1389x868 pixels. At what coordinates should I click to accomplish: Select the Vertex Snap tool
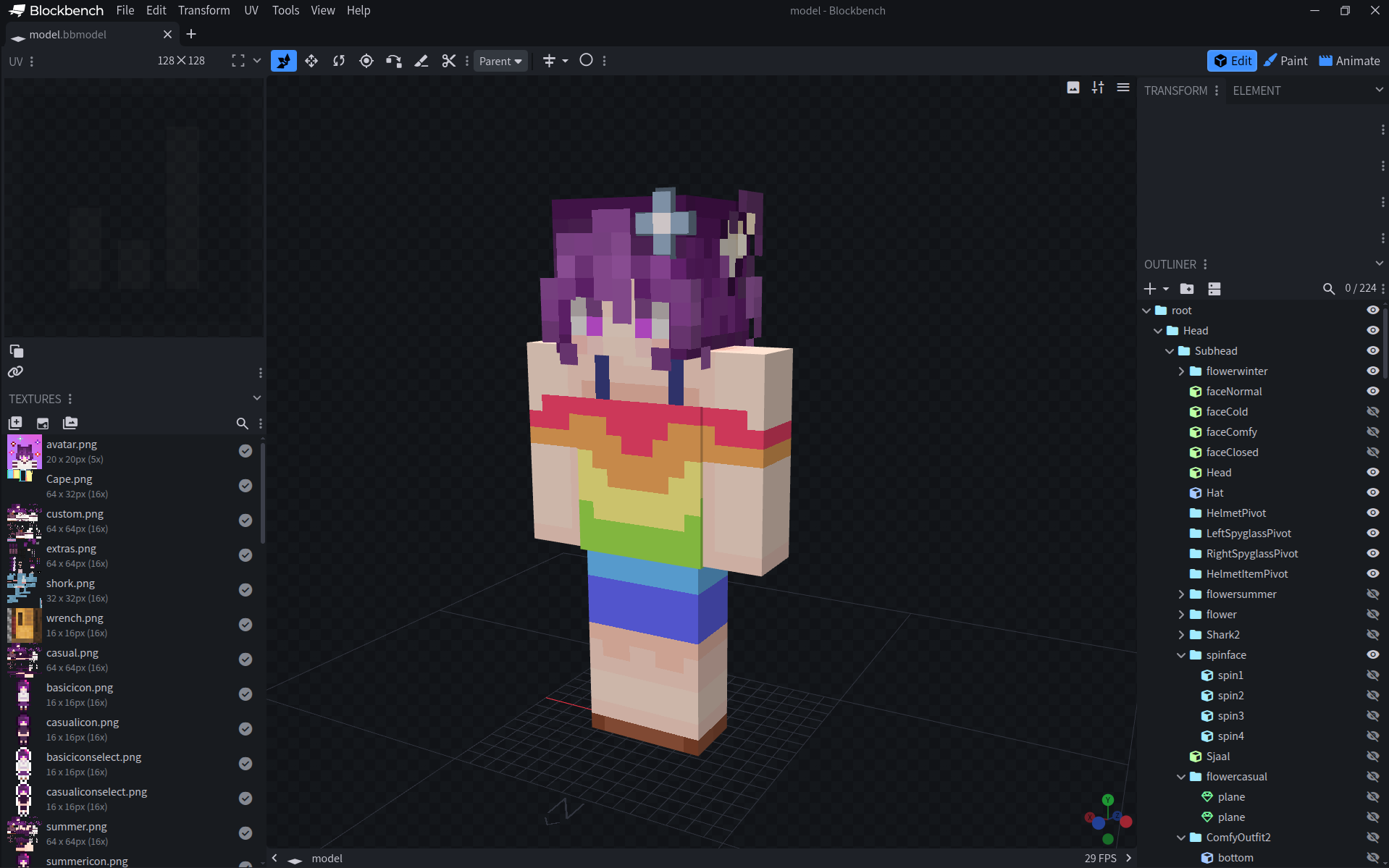click(394, 61)
